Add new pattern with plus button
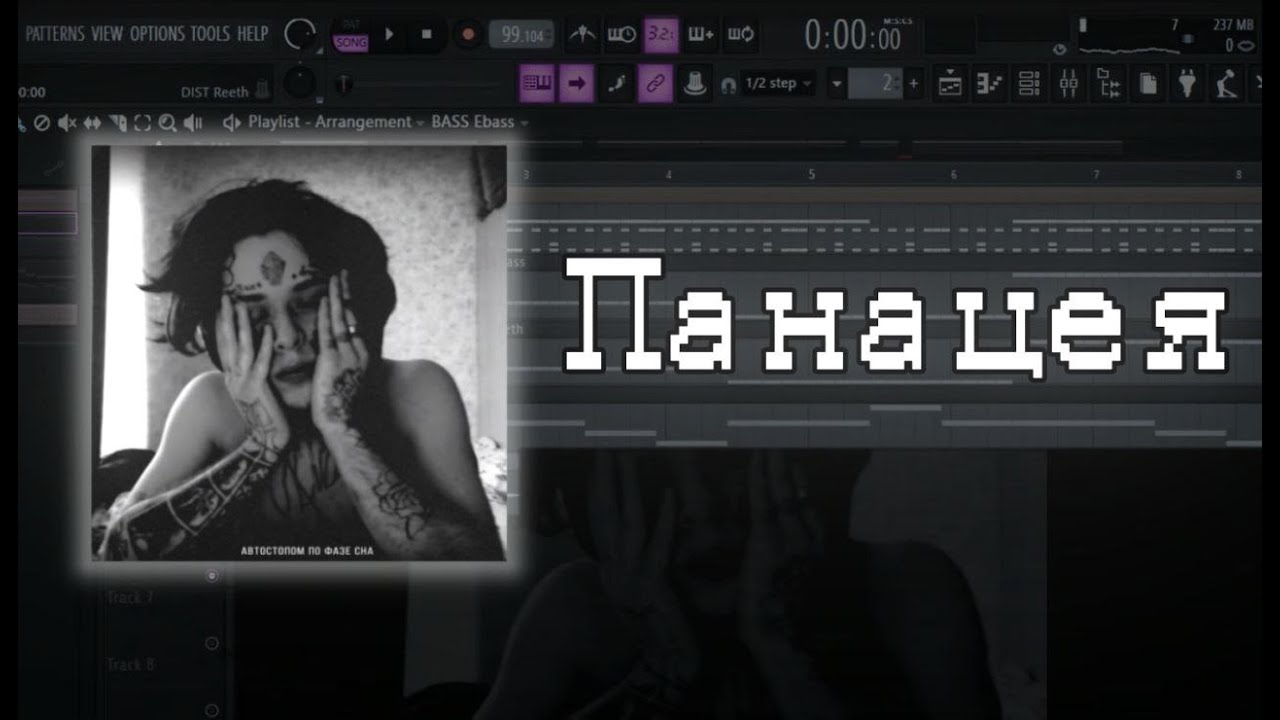The image size is (1280, 720). 913,84
